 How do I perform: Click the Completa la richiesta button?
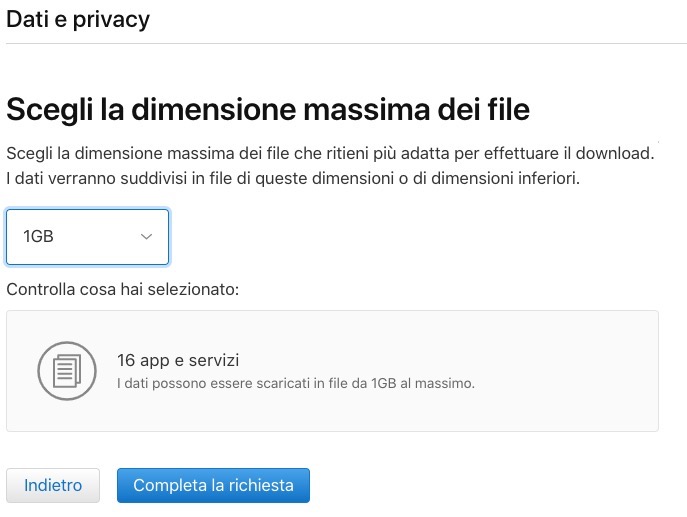point(213,485)
